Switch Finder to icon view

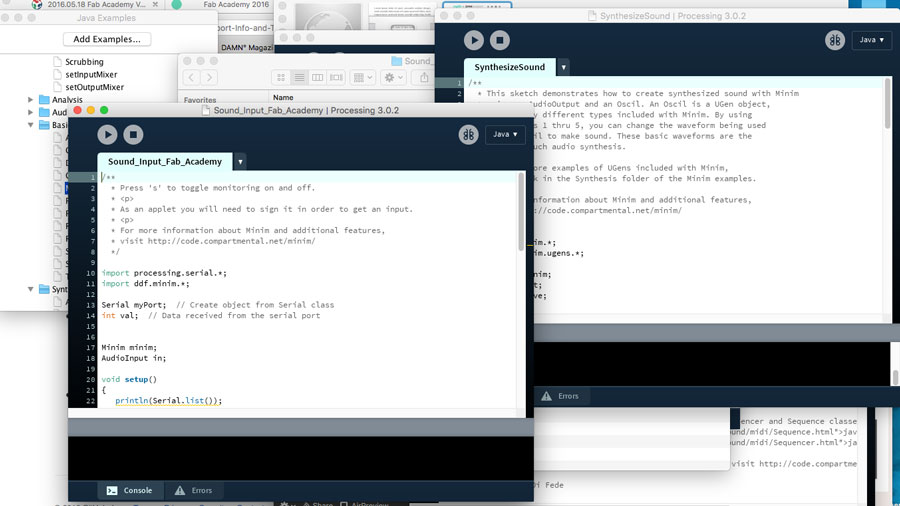click(x=281, y=77)
